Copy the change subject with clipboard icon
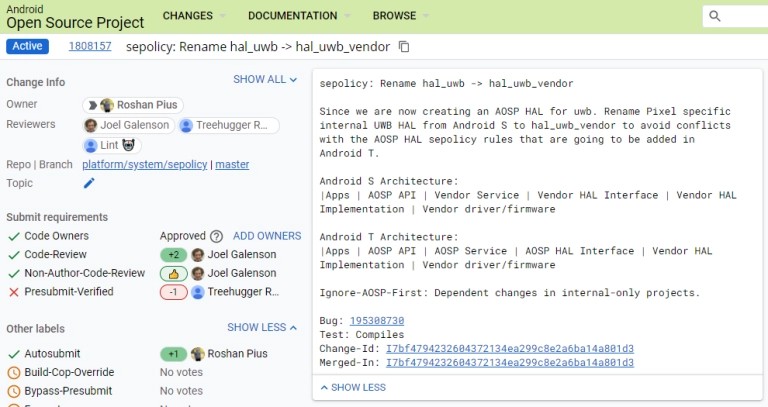 coord(404,47)
